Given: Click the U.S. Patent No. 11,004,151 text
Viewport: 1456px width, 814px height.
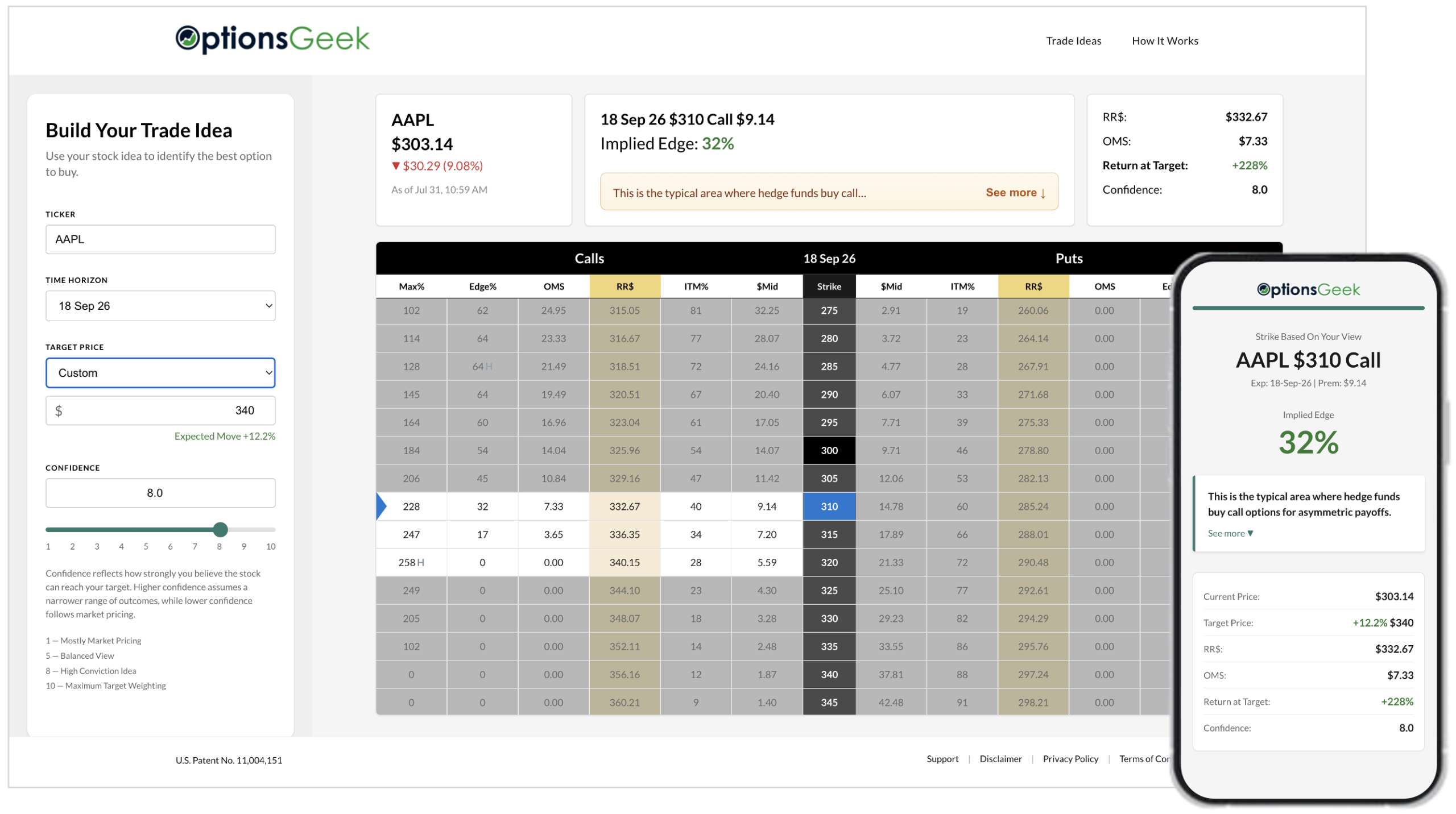Looking at the screenshot, I should point(229,760).
